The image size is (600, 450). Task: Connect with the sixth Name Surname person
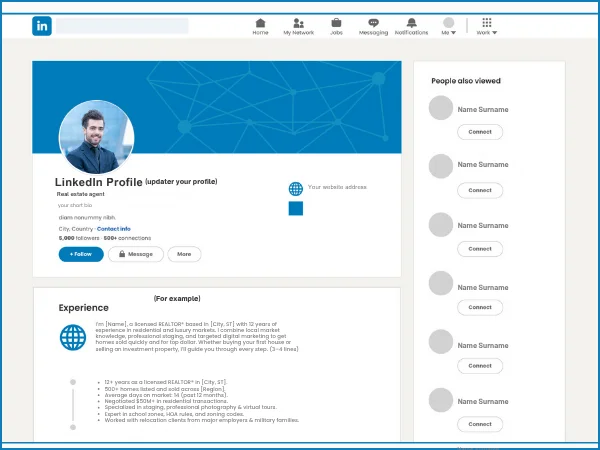coord(480,424)
